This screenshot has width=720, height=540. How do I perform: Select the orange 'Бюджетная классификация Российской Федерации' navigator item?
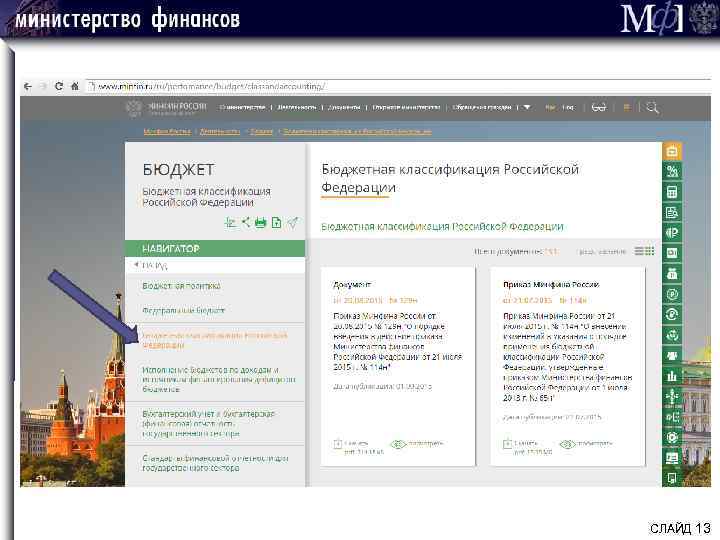(214, 340)
